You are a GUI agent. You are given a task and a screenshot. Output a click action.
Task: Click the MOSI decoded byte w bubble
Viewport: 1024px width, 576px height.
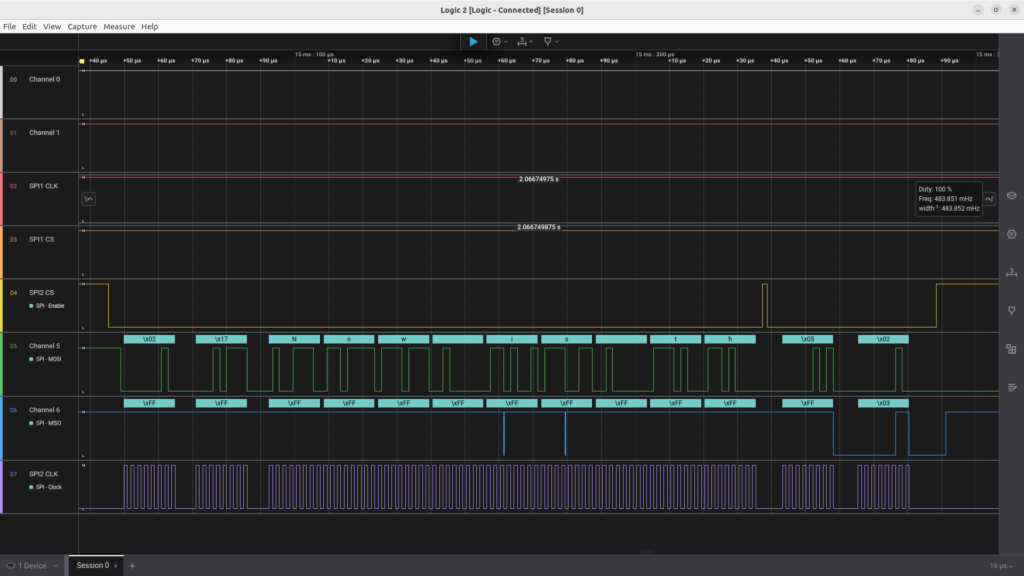tap(404, 339)
